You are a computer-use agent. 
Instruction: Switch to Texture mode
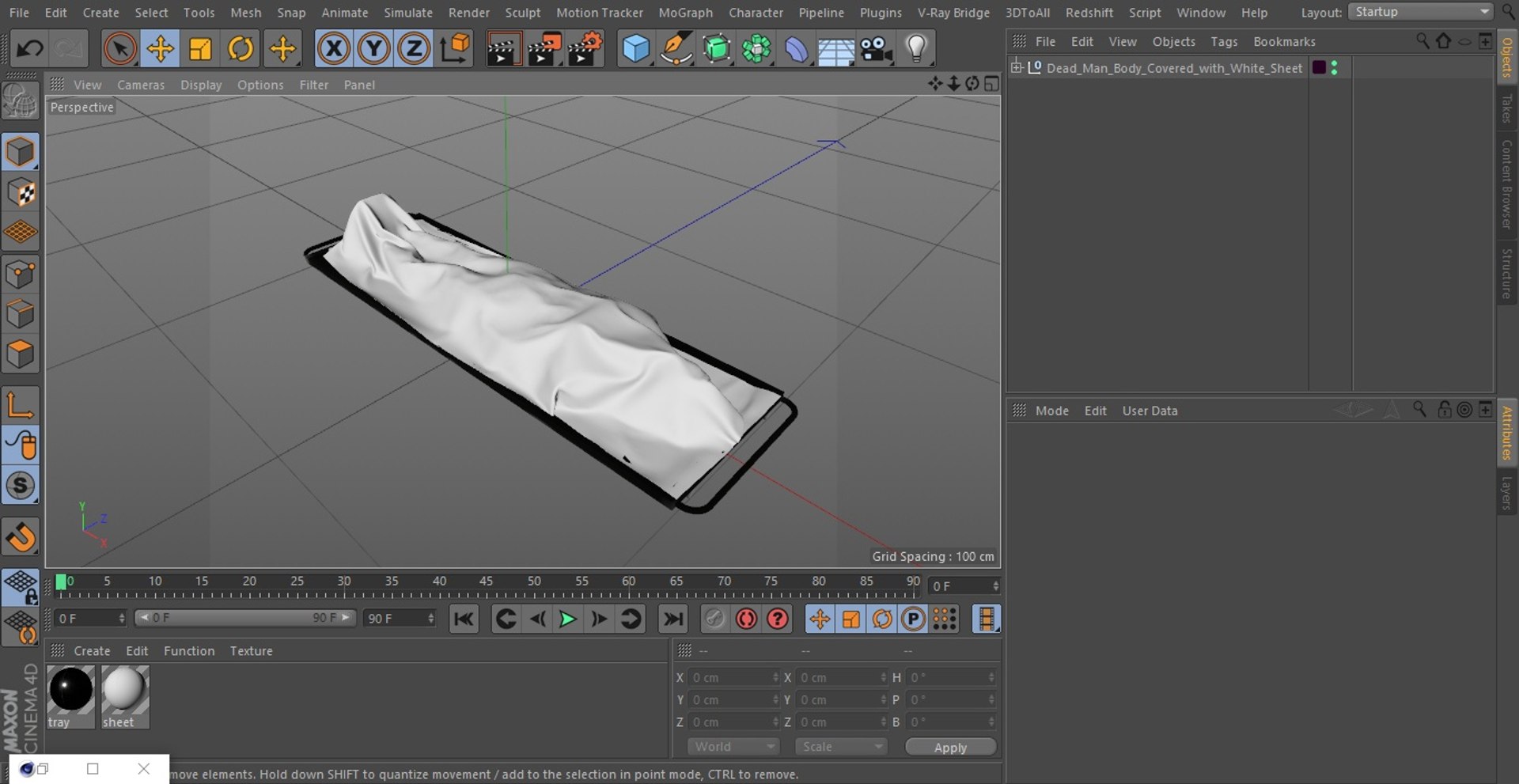pyautogui.click(x=21, y=193)
